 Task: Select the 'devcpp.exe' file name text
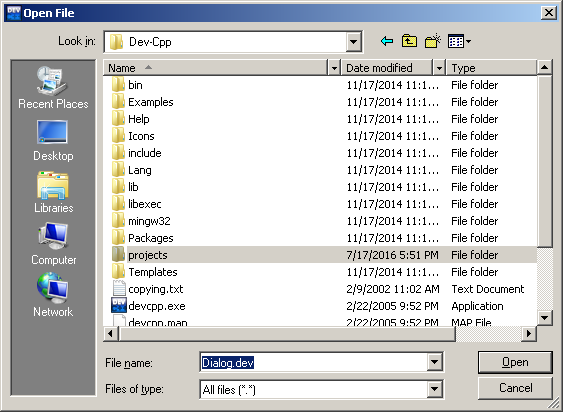click(x=157, y=306)
